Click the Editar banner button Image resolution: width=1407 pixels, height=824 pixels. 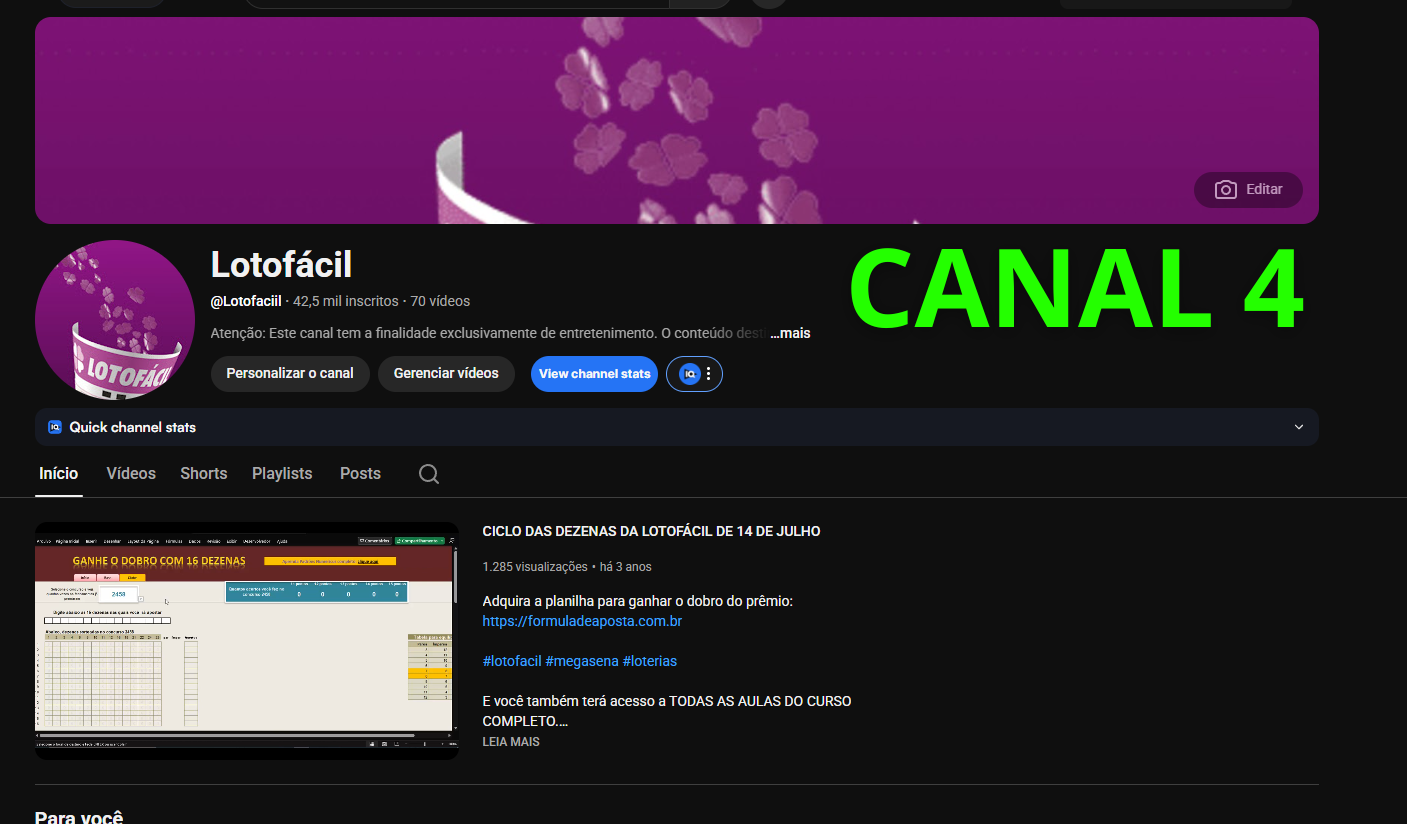tap(1248, 190)
